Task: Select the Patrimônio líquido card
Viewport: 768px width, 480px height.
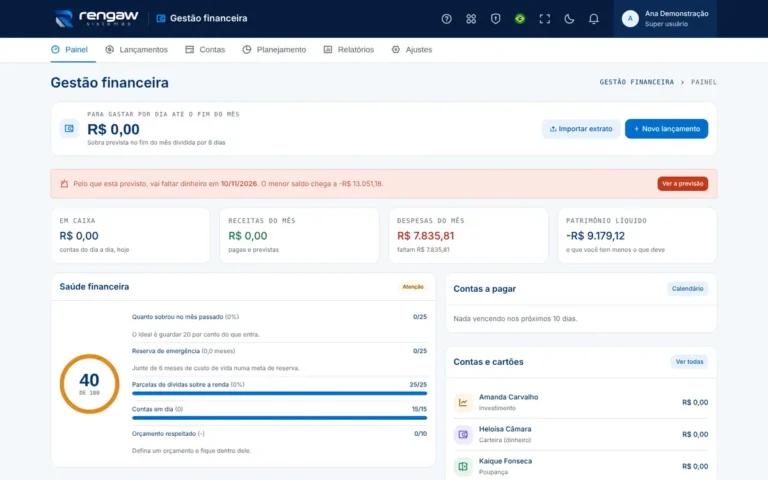Action: tap(637, 236)
